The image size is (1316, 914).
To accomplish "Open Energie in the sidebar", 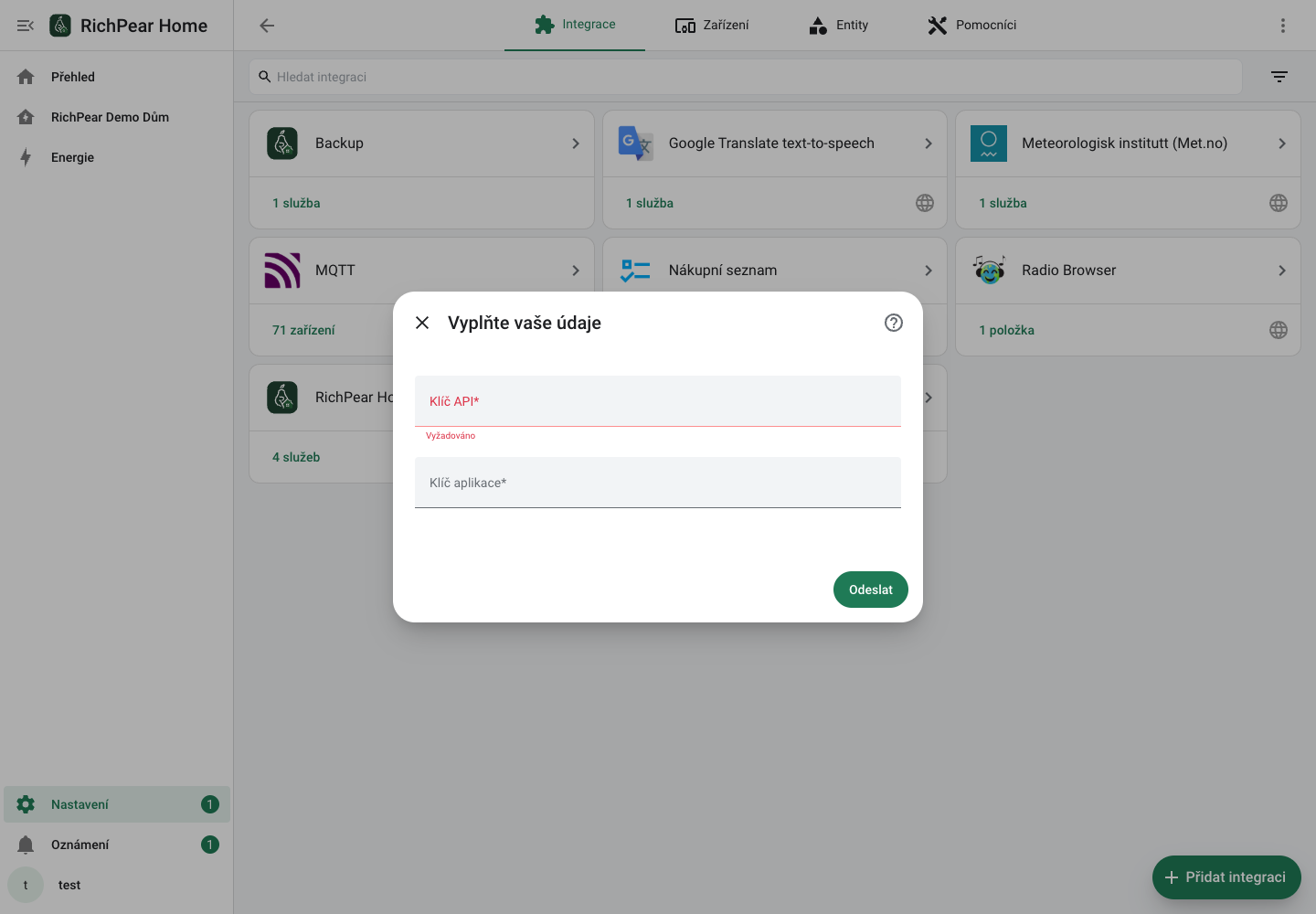I will tap(117, 157).
